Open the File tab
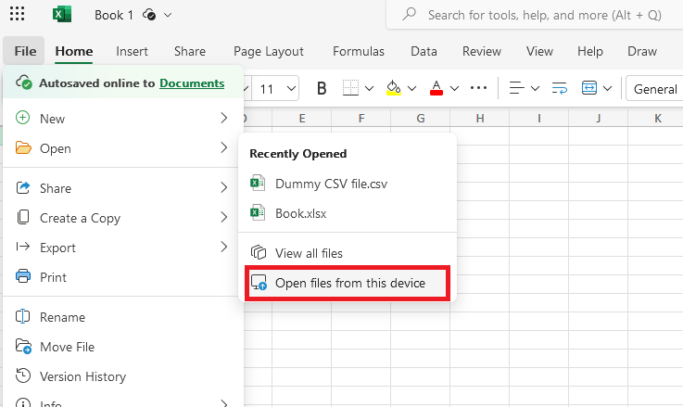This screenshot has height=407, width=683. (25, 51)
